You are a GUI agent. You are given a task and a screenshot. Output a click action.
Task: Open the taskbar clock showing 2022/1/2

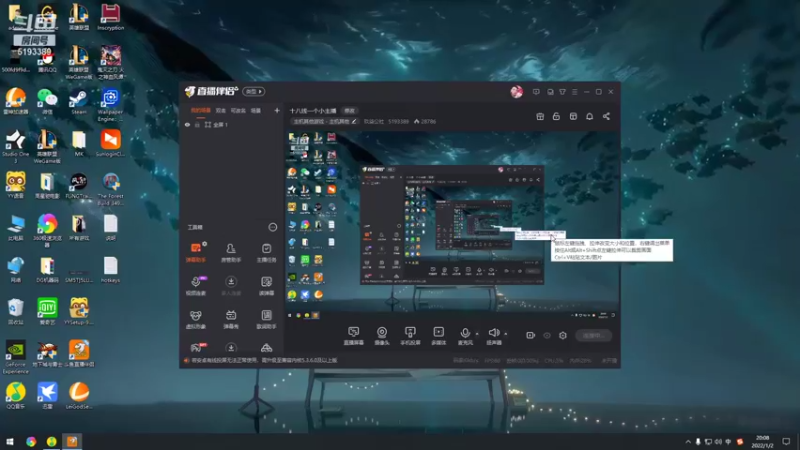[x=762, y=441]
